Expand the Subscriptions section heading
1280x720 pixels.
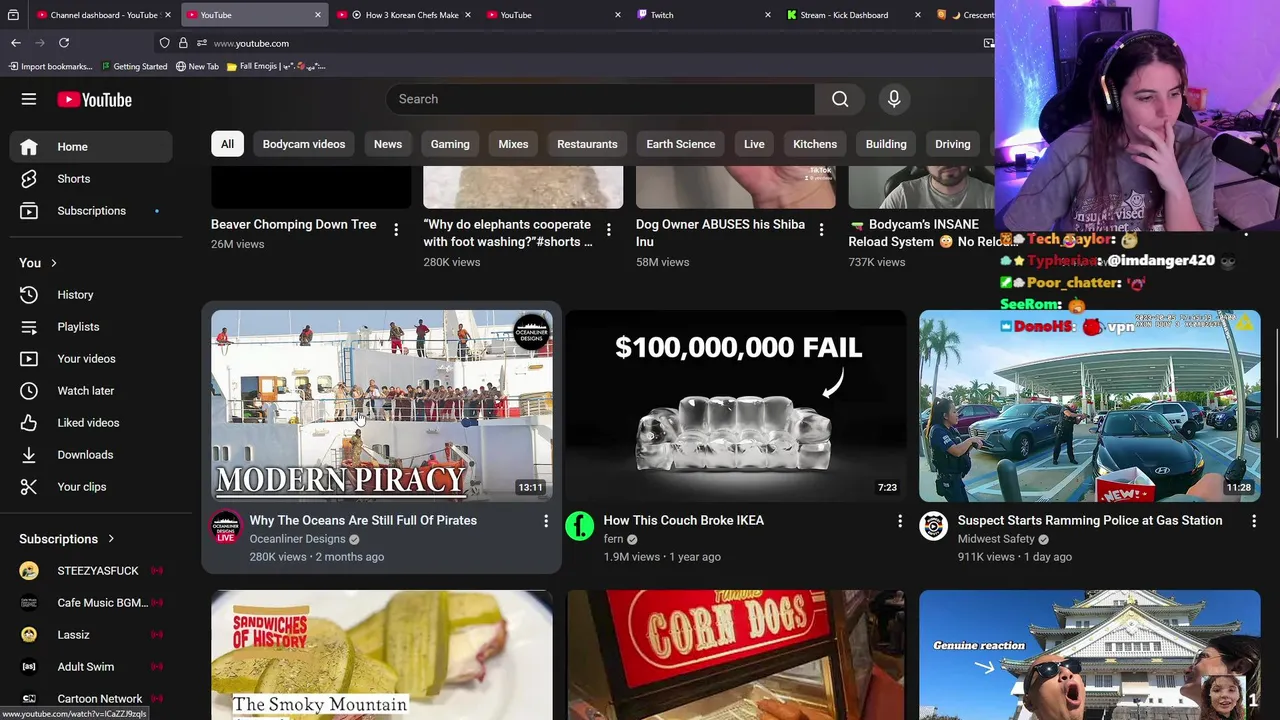(67, 539)
